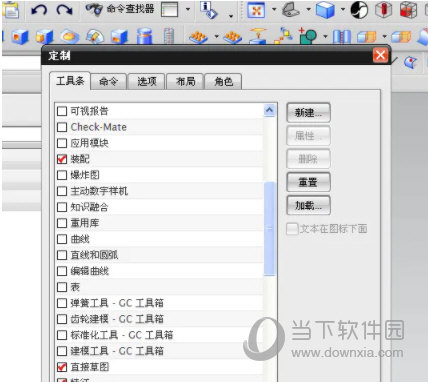Image resolution: width=428 pixels, height=382 pixels.
Task: Click the first orange pattern feature icon
Action: pos(198,37)
